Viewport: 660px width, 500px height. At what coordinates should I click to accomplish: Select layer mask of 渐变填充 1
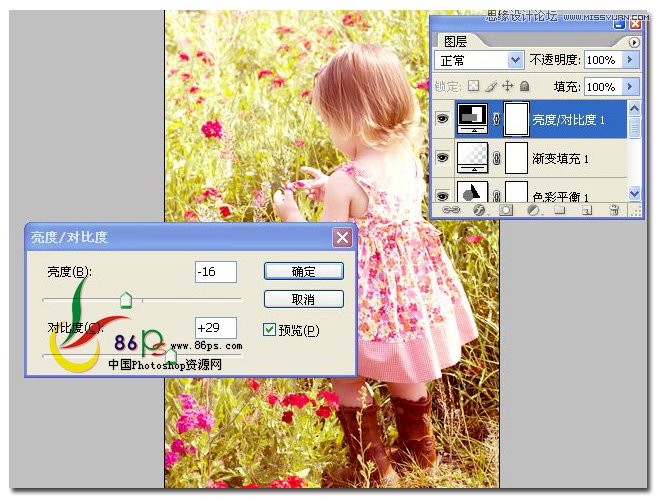click(516, 157)
